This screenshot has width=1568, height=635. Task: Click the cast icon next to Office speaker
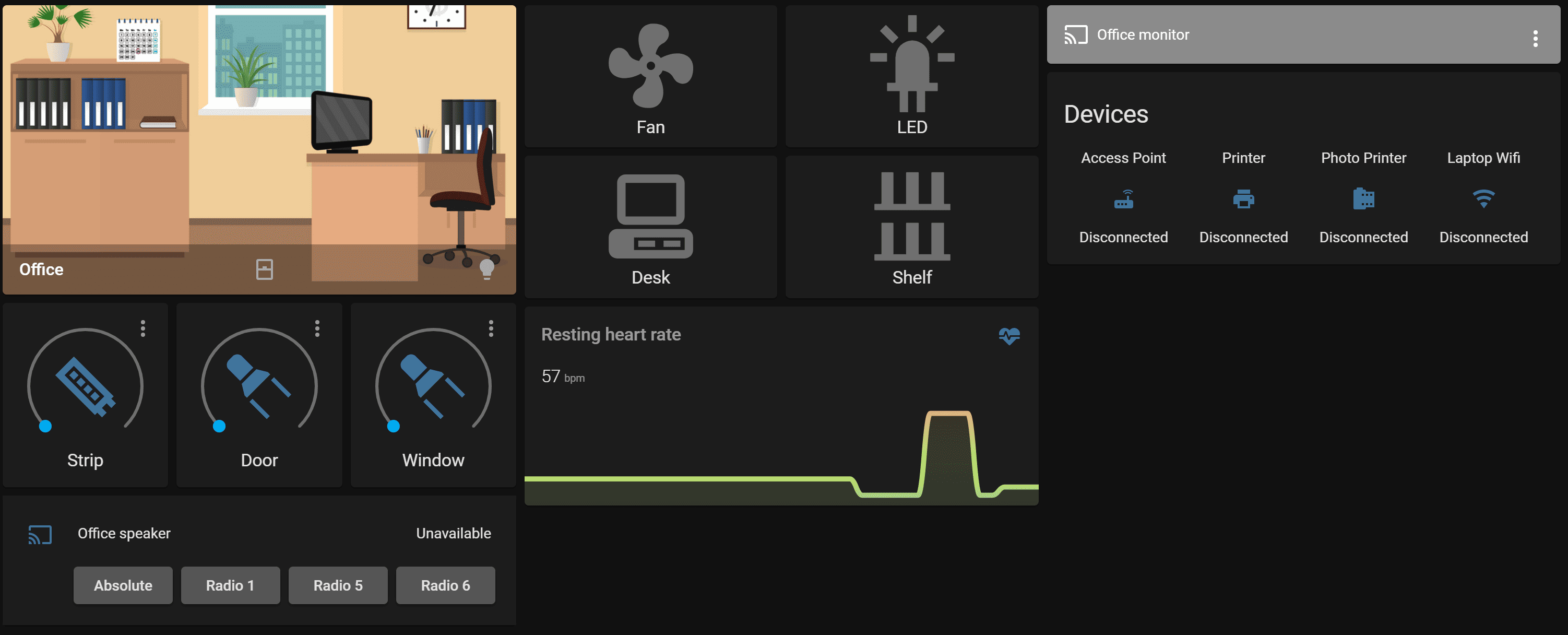39,534
